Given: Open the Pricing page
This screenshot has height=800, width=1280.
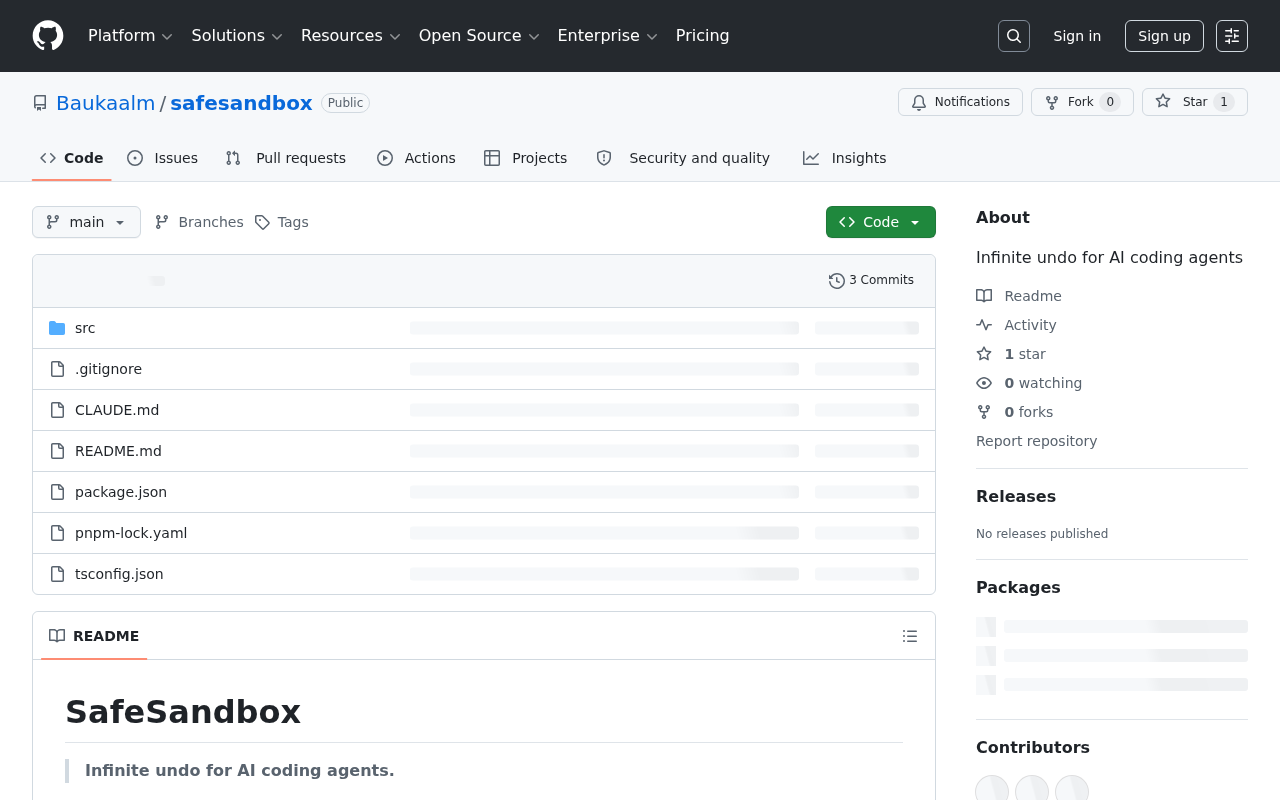Looking at the screenshot, I should point(703,36).
